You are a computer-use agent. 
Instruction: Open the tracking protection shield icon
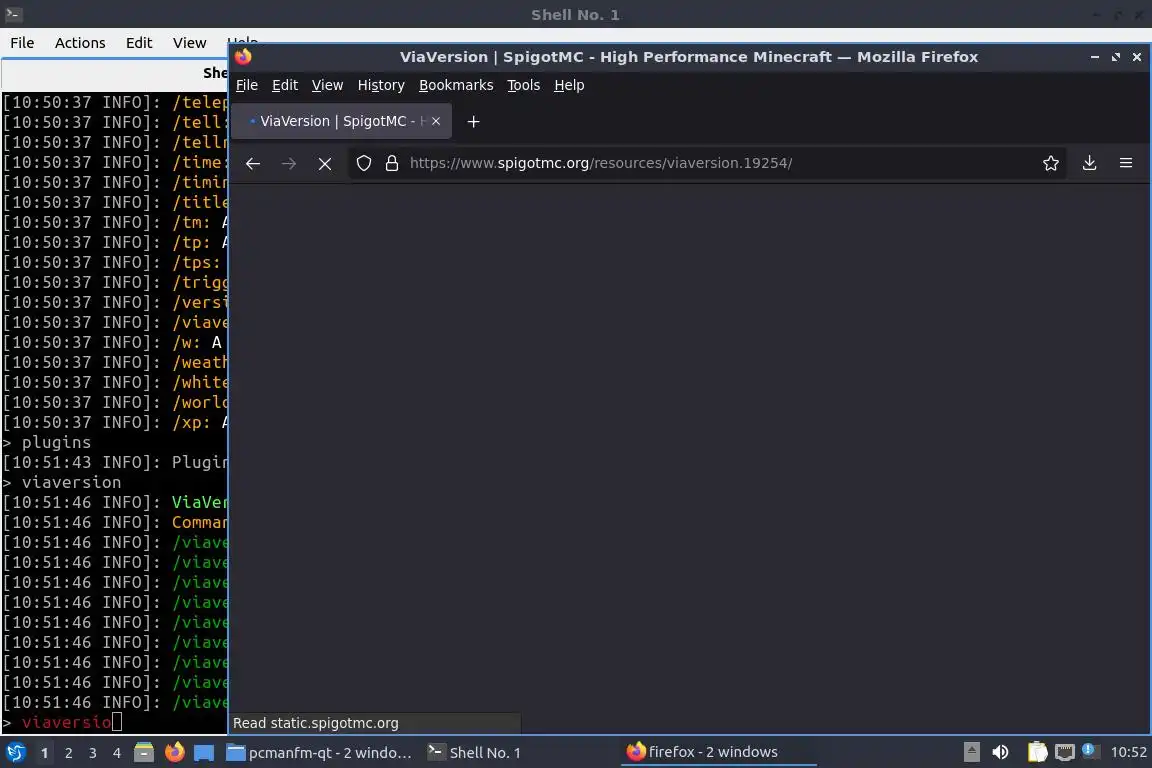(x=364, y=163)
